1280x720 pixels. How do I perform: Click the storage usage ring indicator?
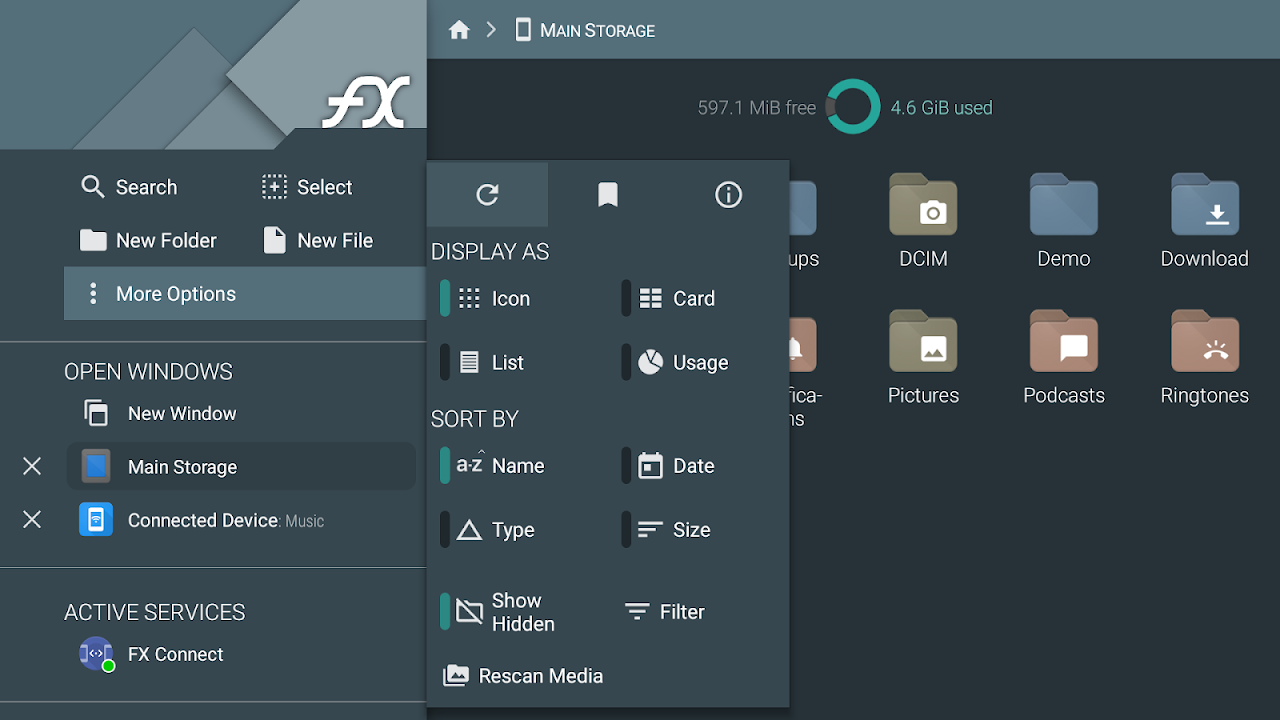click(x=852, y=106)
